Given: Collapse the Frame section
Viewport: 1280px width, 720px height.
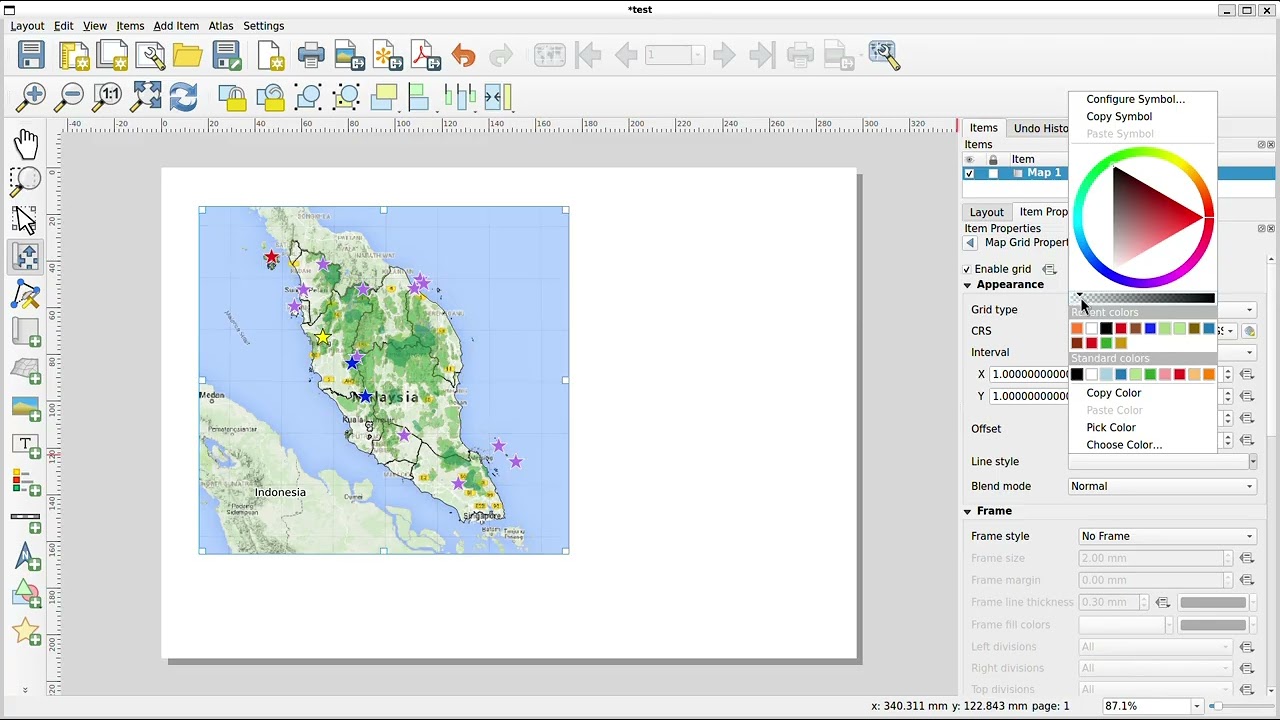Looking at the screenshot, I should click(x=967, y=511).
